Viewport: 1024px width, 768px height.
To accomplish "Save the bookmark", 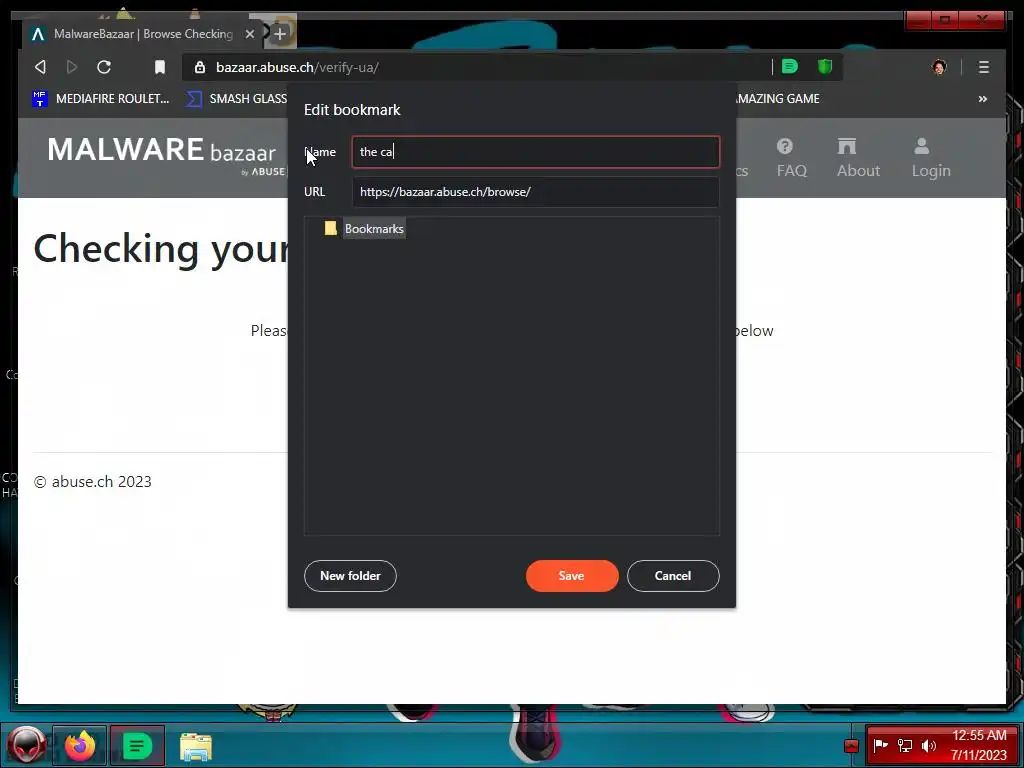I will click(x=571, y=576).
